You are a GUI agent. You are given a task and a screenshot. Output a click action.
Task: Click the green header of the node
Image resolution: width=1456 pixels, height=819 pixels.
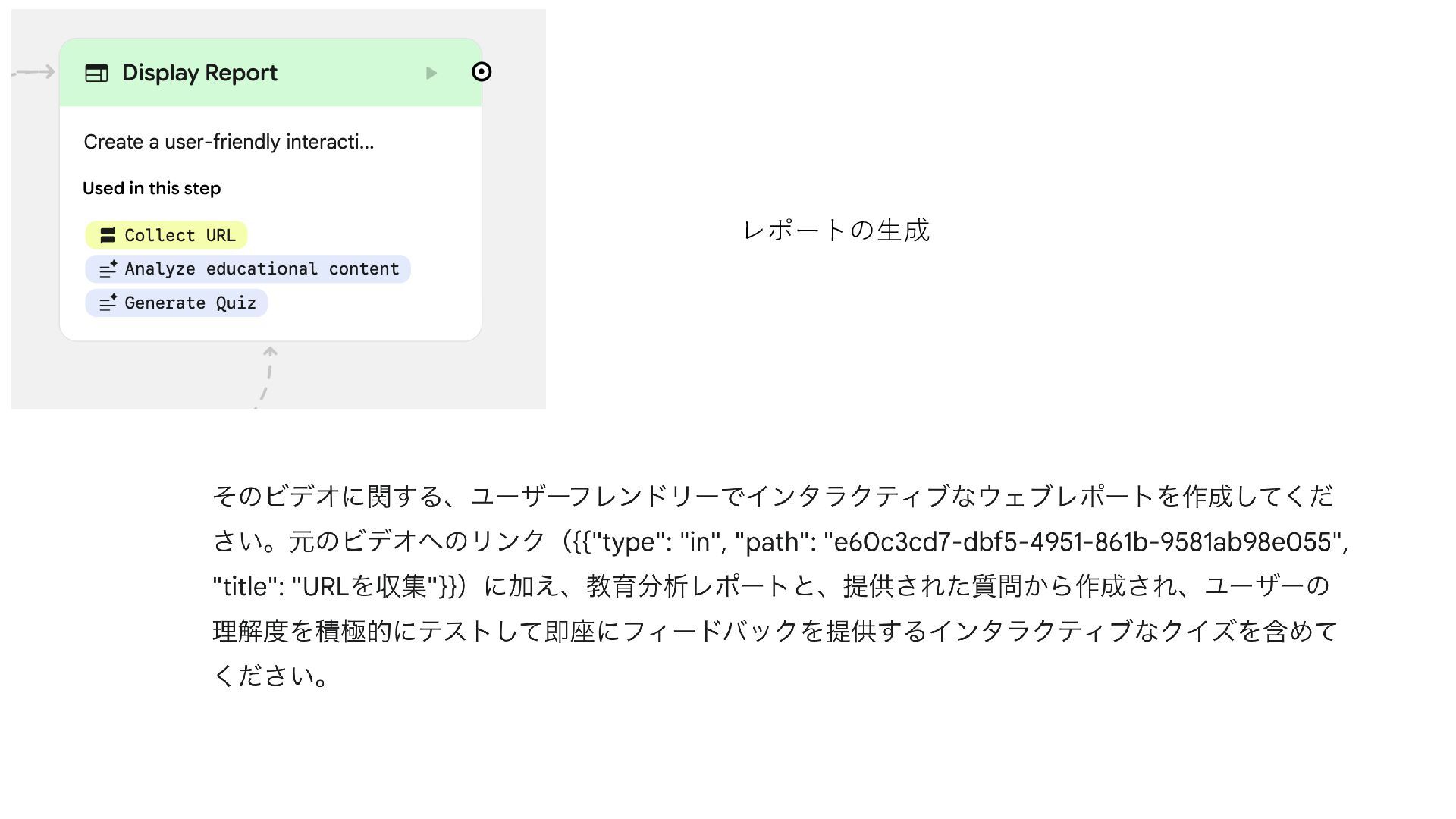pyautogui.click(x=341, y=73)
